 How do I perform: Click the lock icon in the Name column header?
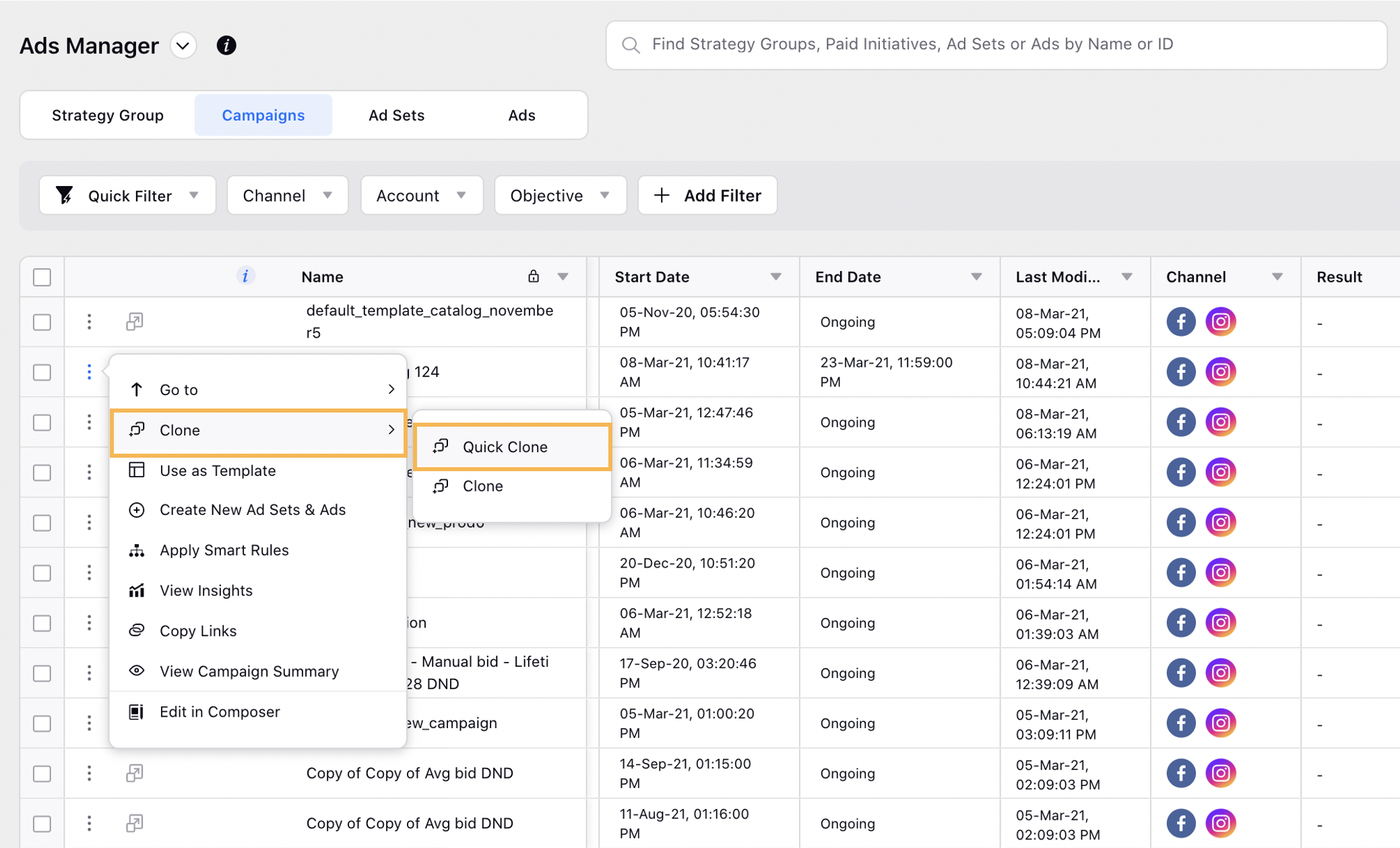pyautogui.click(x=534, y=276)
